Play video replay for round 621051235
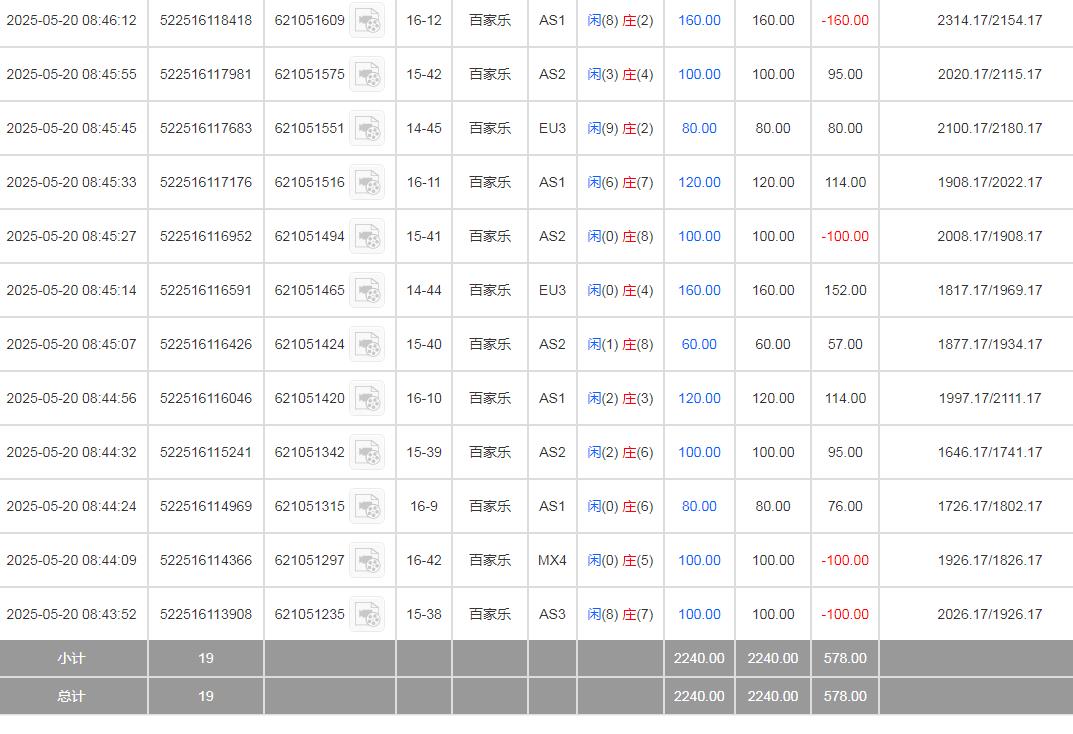 pos(367,614)
